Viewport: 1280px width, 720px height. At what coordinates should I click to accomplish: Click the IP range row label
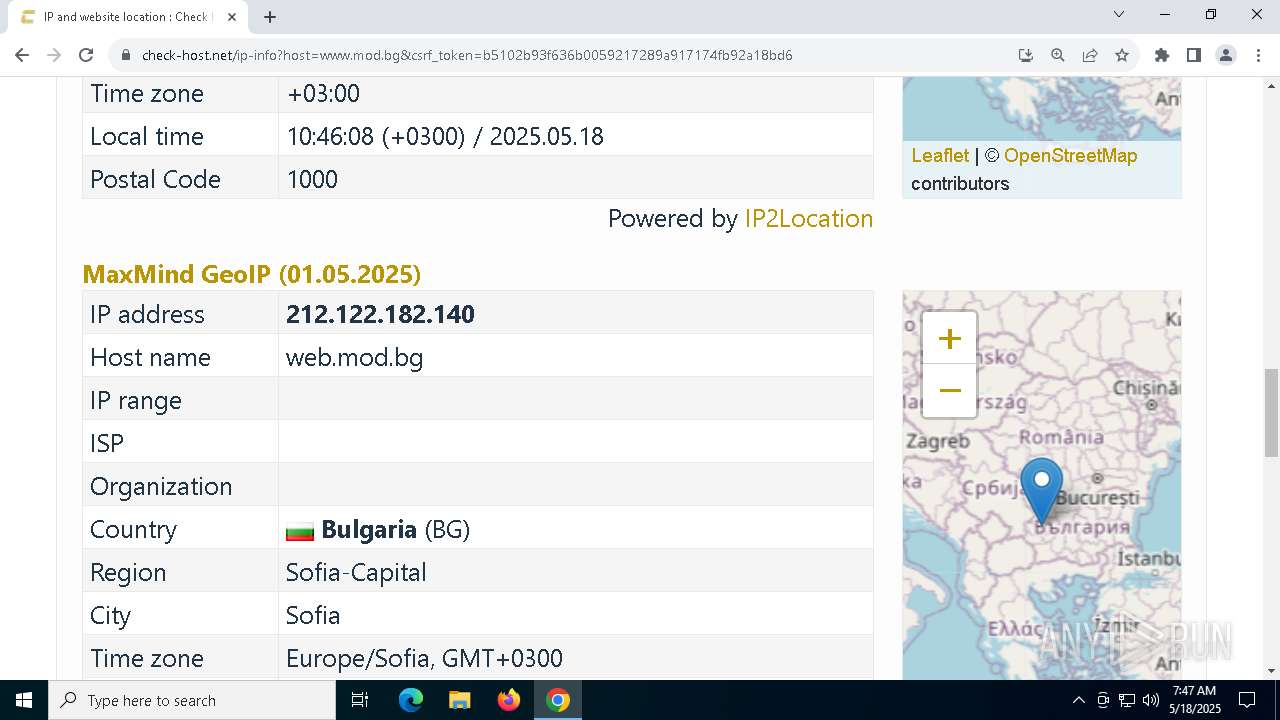coord(136,400)
